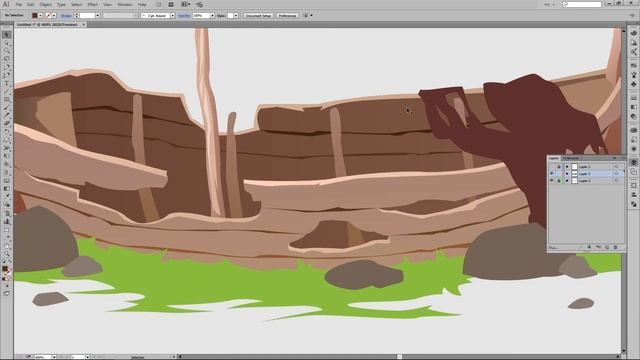Click Preferences button

[287, 16]
